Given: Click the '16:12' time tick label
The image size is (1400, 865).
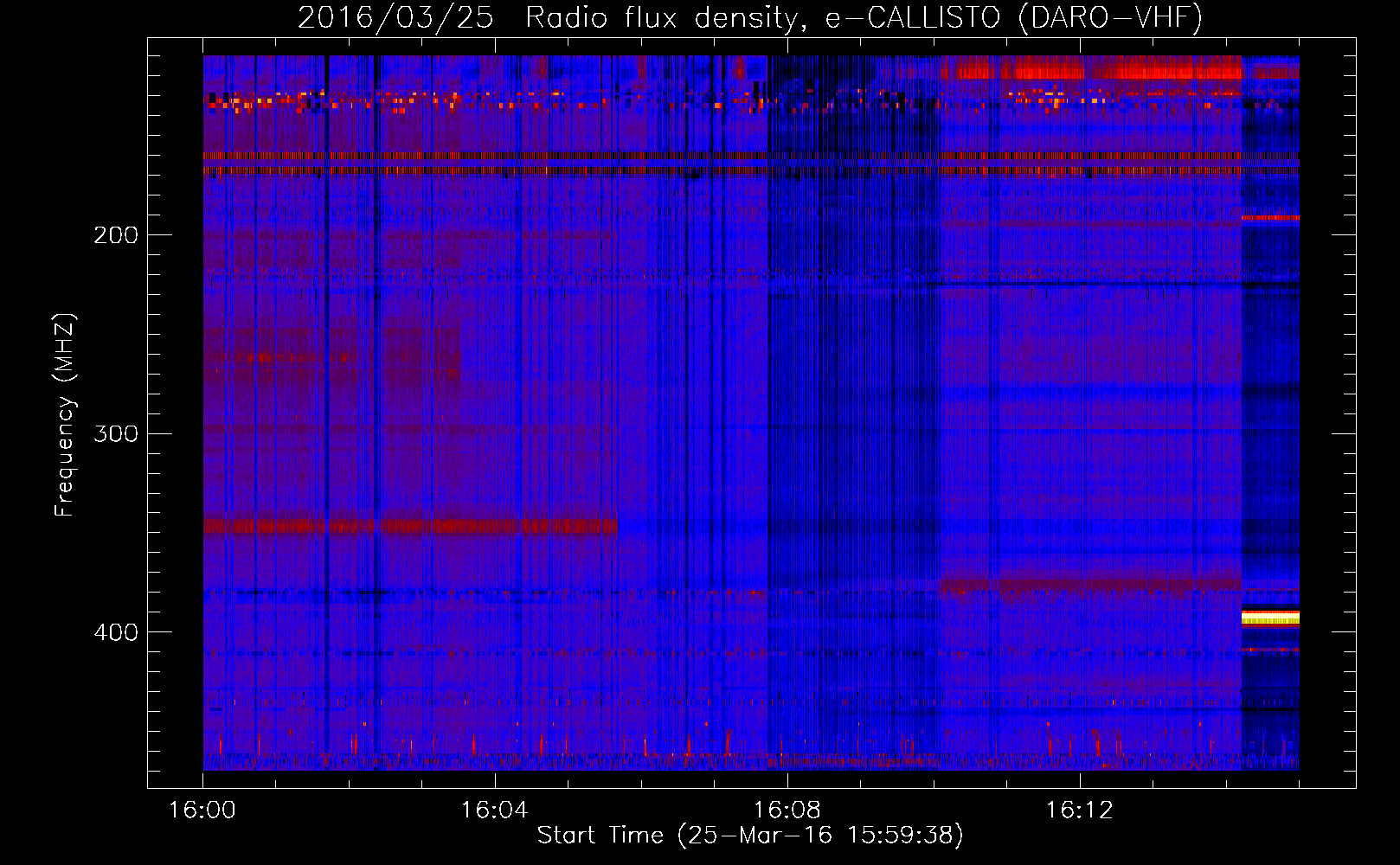Looking at the screenshot, I should point(1080,811).
